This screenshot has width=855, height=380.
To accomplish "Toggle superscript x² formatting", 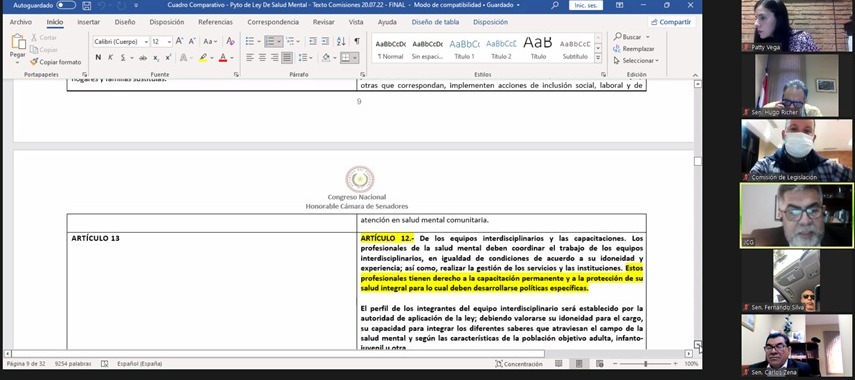I will tap(168, 57).
